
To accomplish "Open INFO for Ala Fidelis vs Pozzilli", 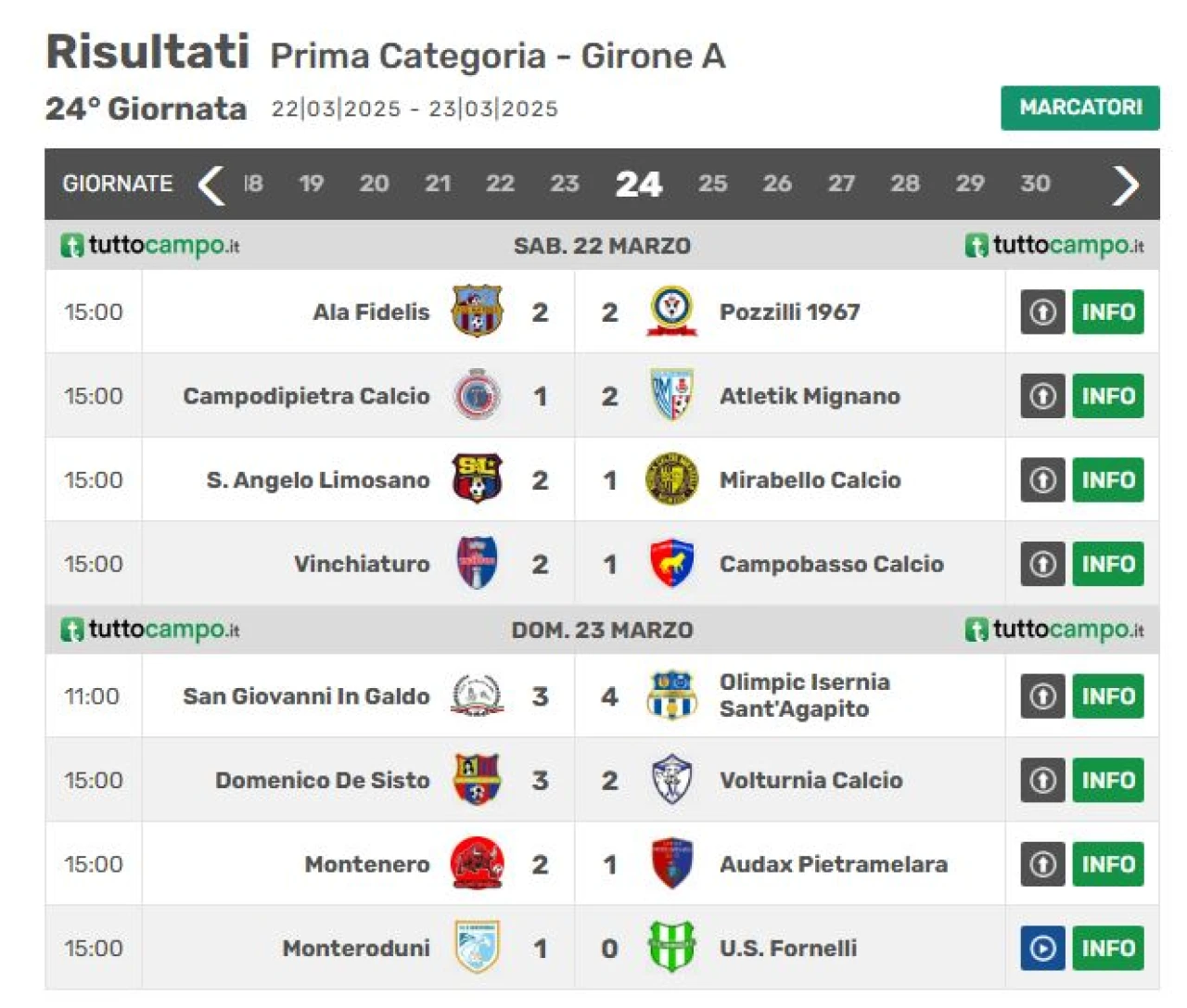I will pyautogui.click(x=1108, y=312).
